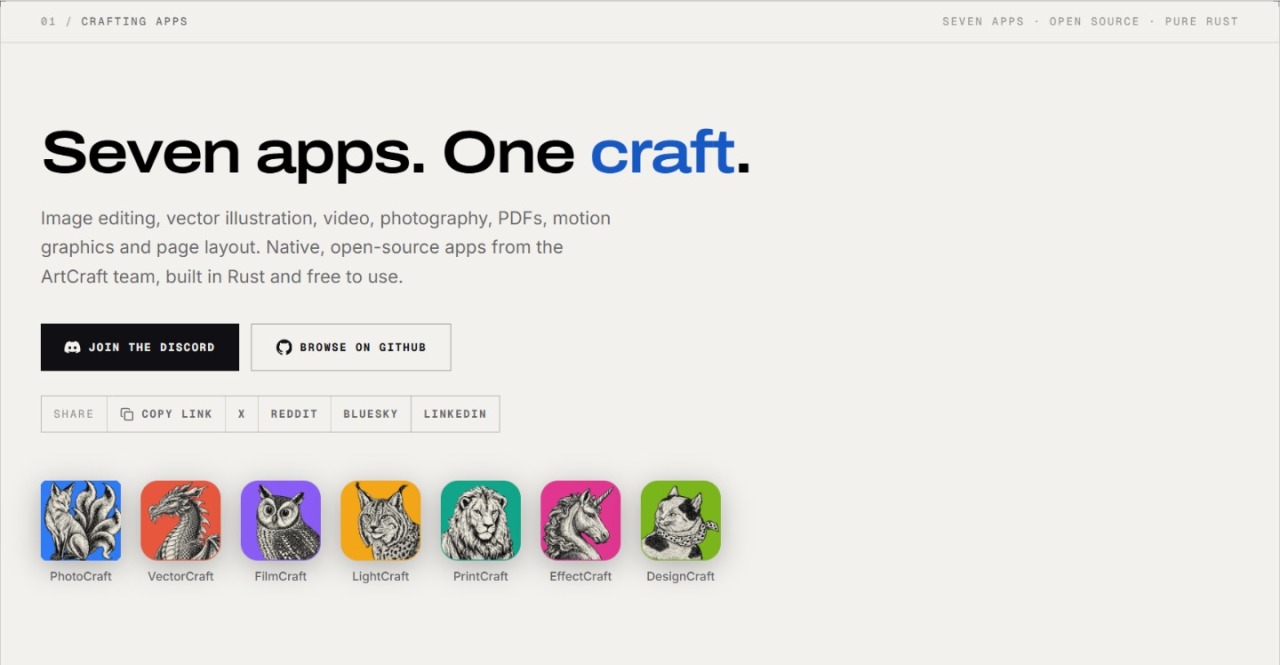Click Browse on GitHub button
Viewport: 1280px width, 665px height.
(x=351, y=347)
